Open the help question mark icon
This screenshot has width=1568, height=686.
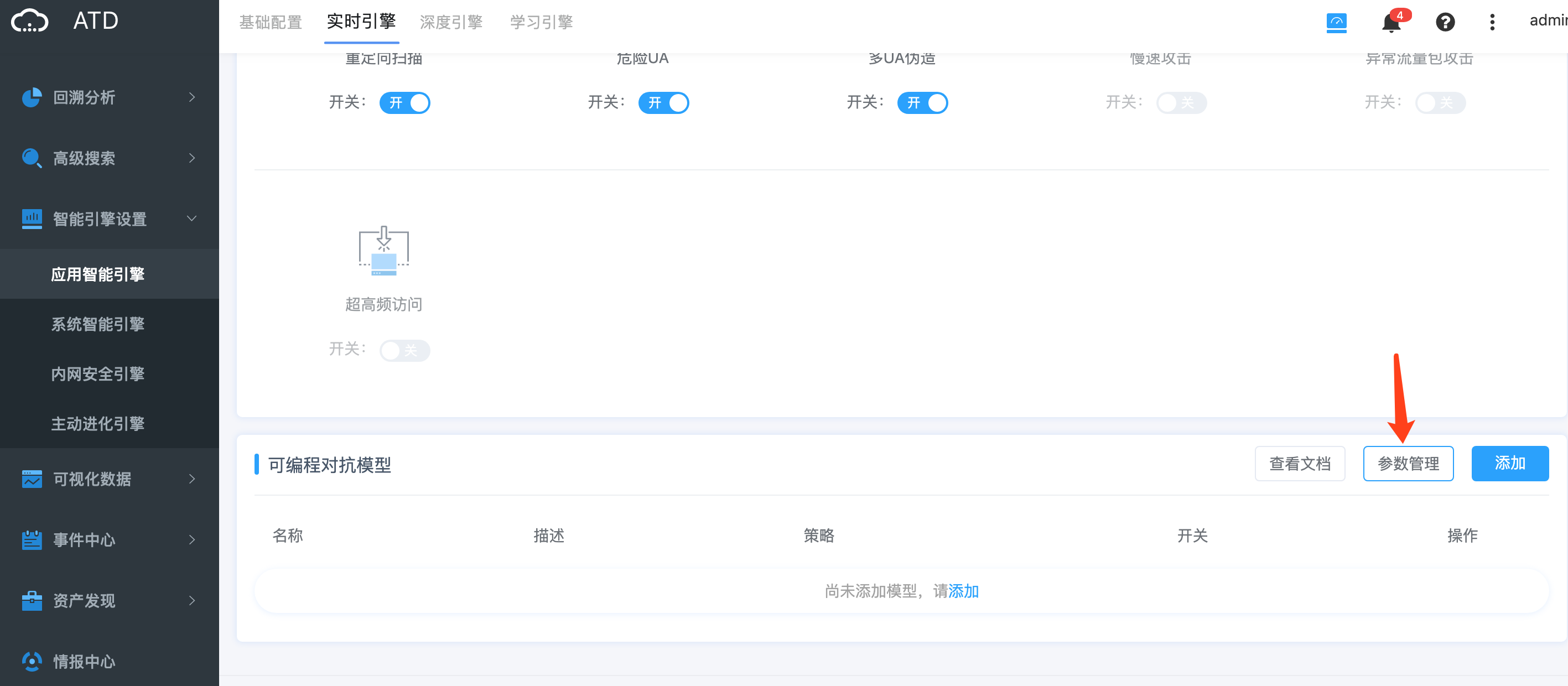[1445, 23]
